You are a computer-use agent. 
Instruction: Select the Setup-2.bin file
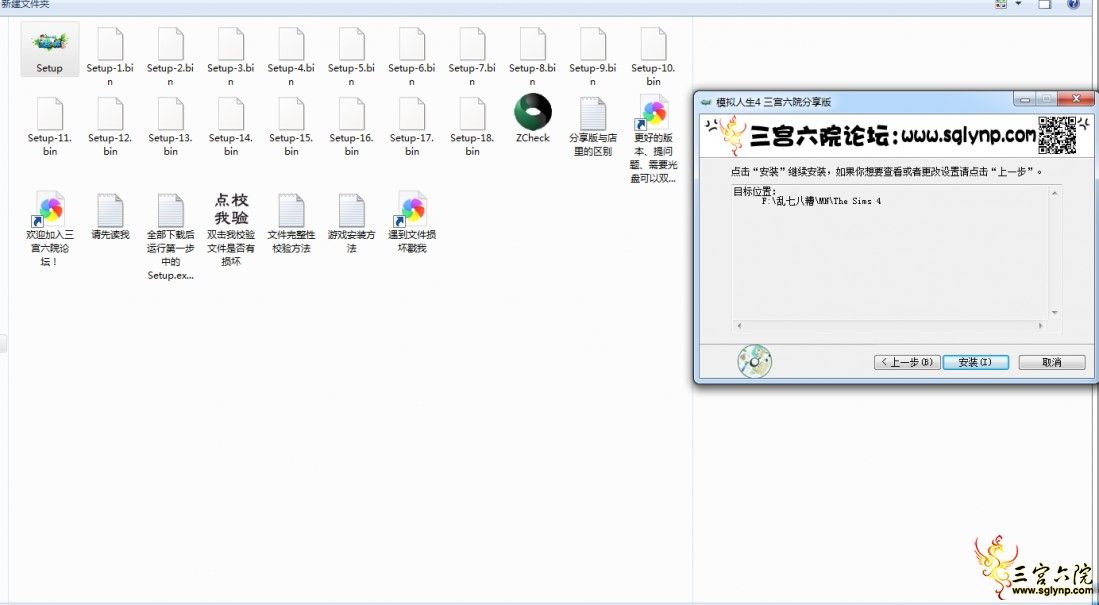pyautogui.click(x=170, y=56)
